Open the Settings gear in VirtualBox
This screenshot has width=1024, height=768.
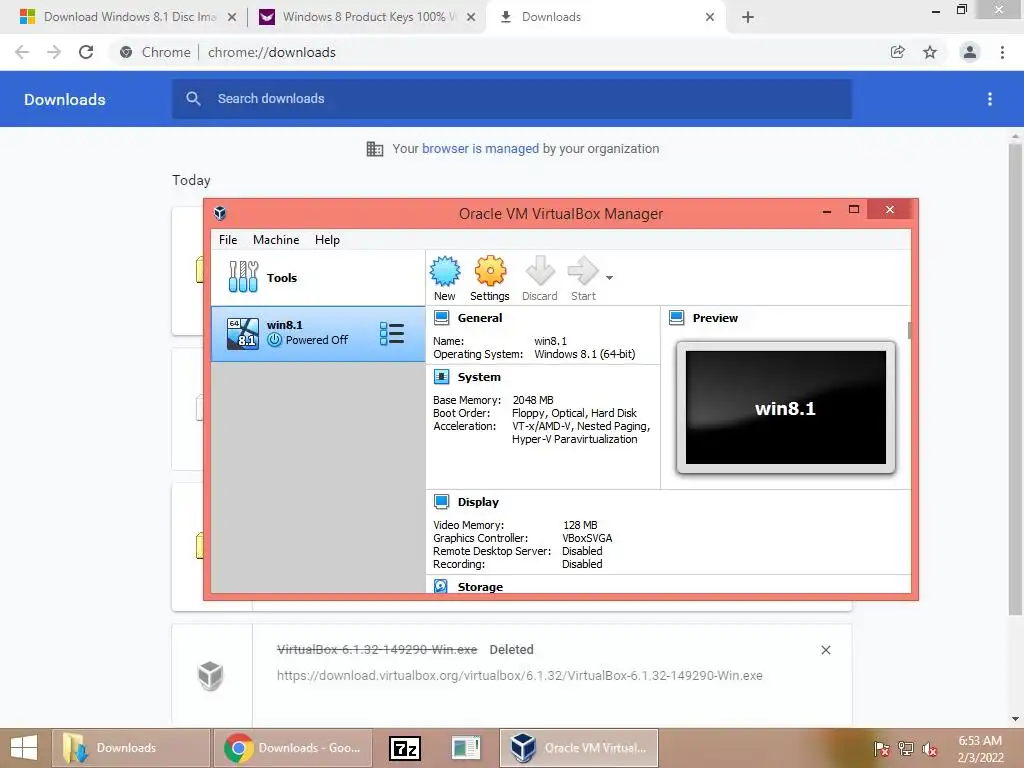click(489, 278)
